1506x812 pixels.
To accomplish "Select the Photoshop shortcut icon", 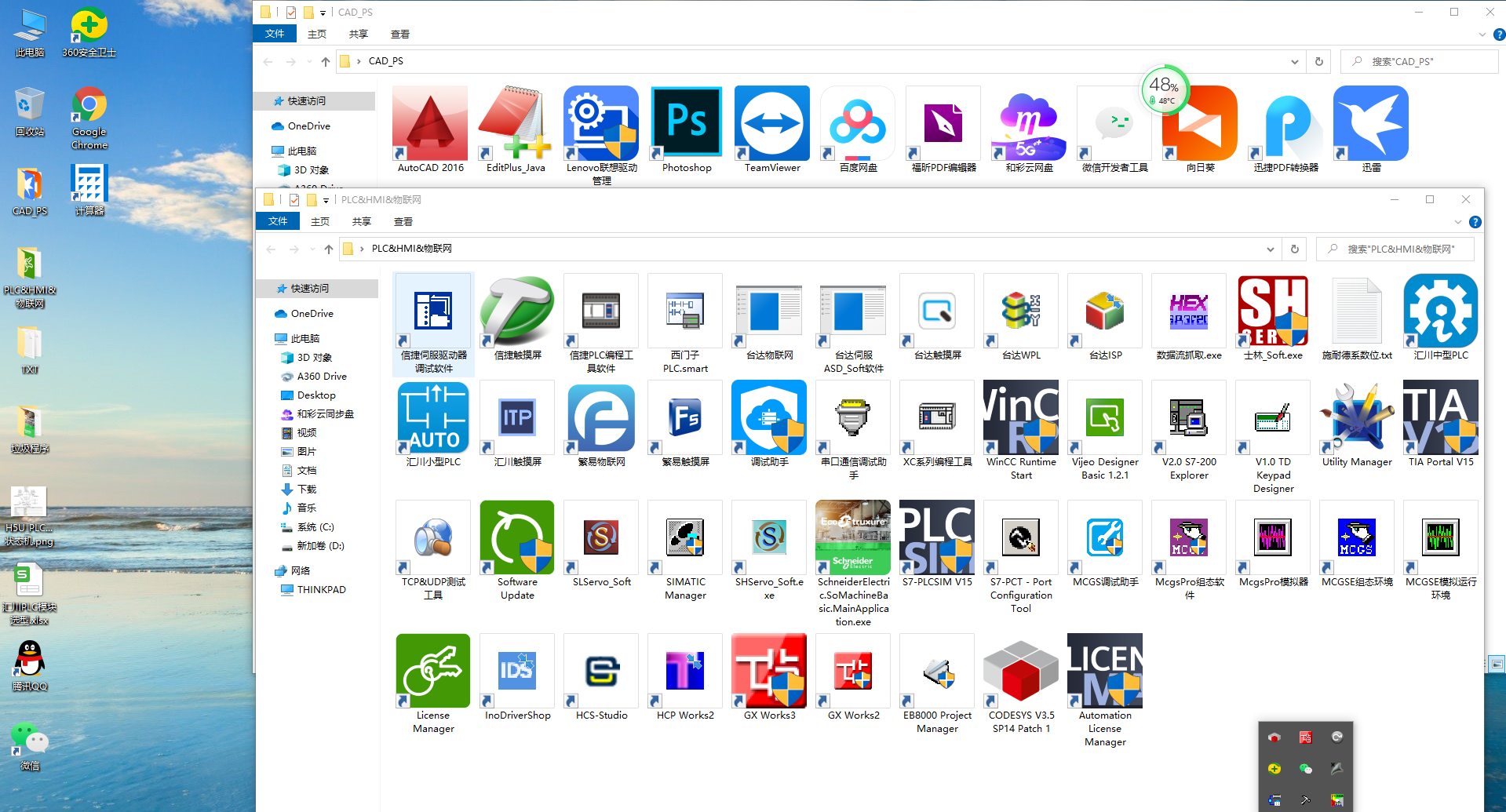I will [x=686, y=124].
